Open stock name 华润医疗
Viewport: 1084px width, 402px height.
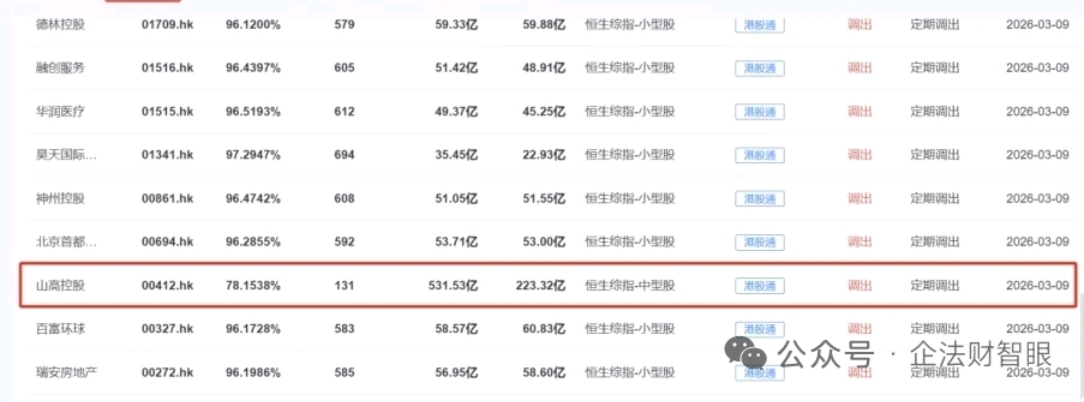[x=60, y=111]
